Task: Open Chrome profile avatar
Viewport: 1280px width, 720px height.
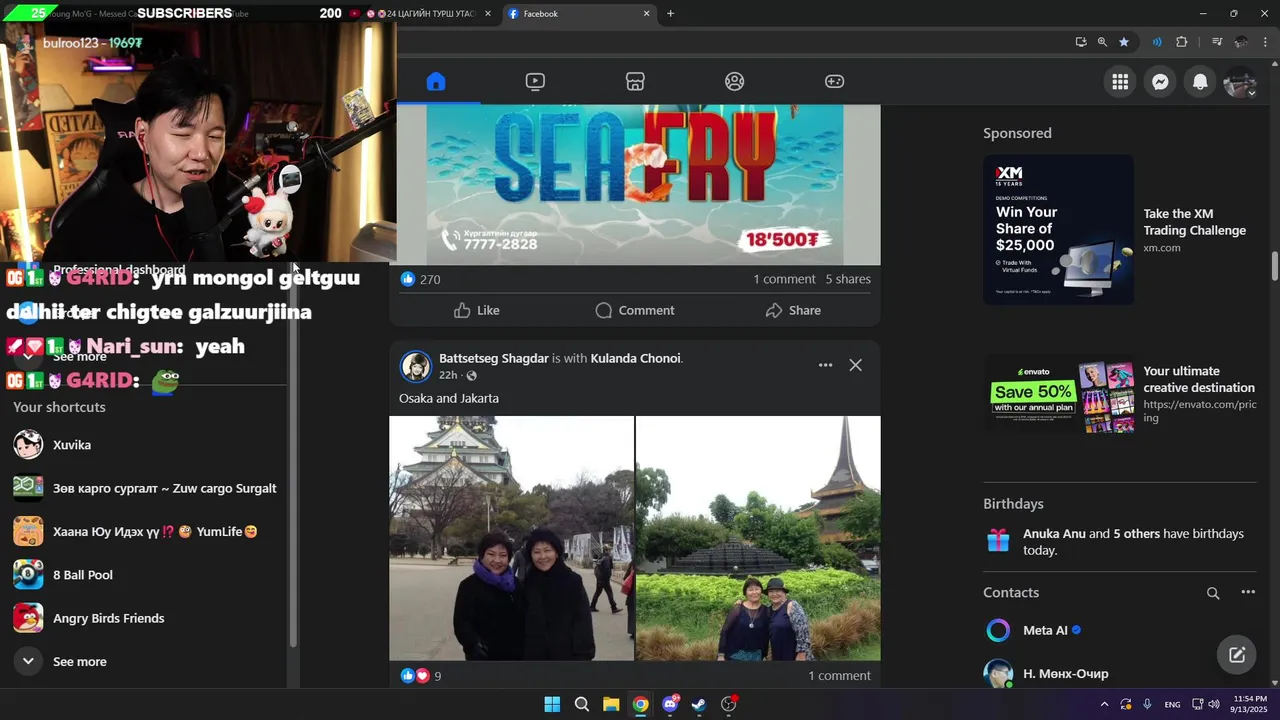Action: pos(1241,42)
